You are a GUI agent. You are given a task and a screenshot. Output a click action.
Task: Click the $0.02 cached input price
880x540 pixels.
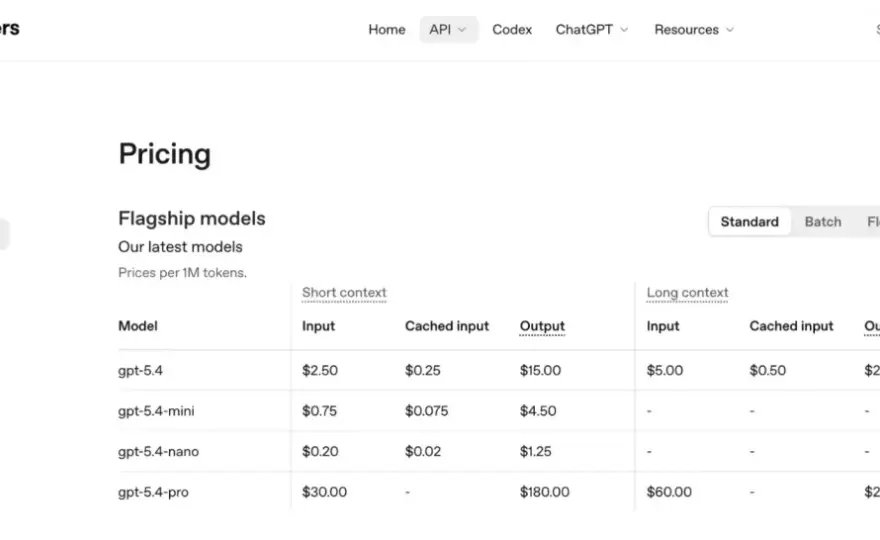[x=423, y=451]
